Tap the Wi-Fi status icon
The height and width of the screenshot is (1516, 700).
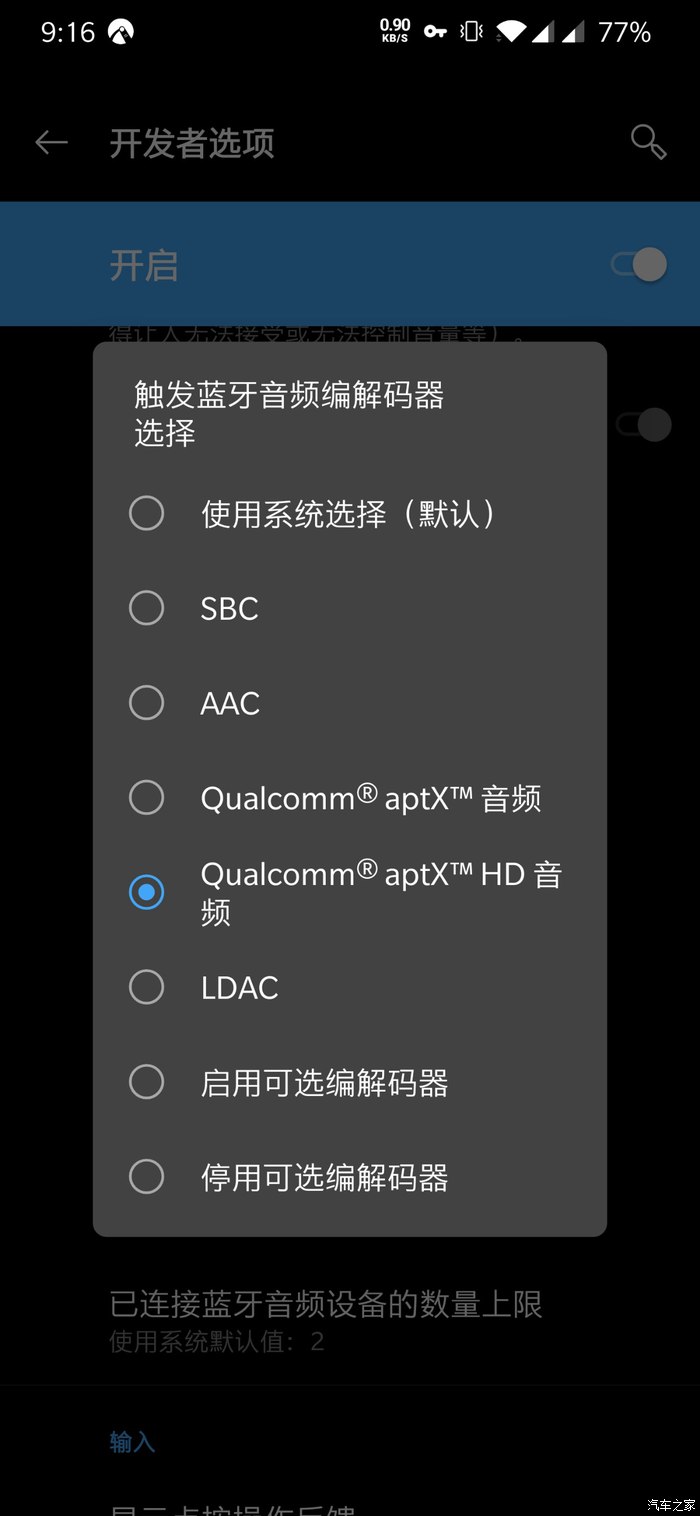(510, 32)
